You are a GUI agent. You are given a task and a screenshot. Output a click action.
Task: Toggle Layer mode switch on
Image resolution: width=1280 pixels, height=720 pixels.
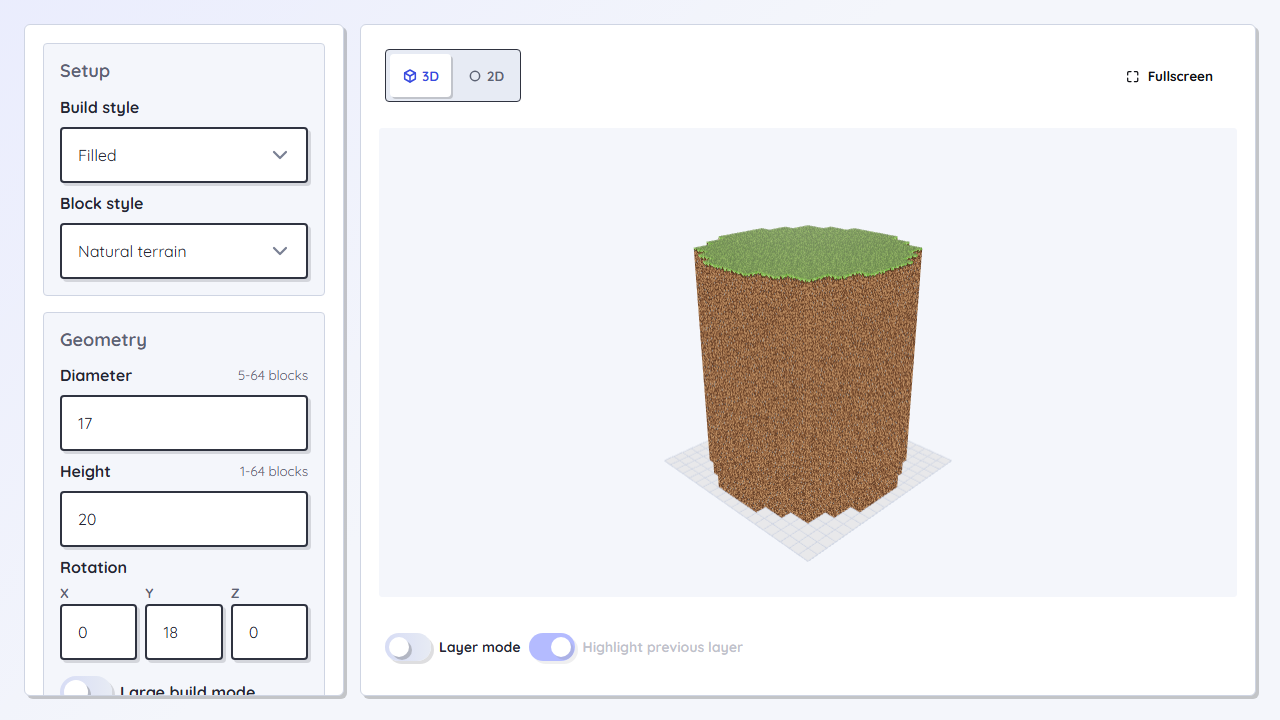pos(409,647)
